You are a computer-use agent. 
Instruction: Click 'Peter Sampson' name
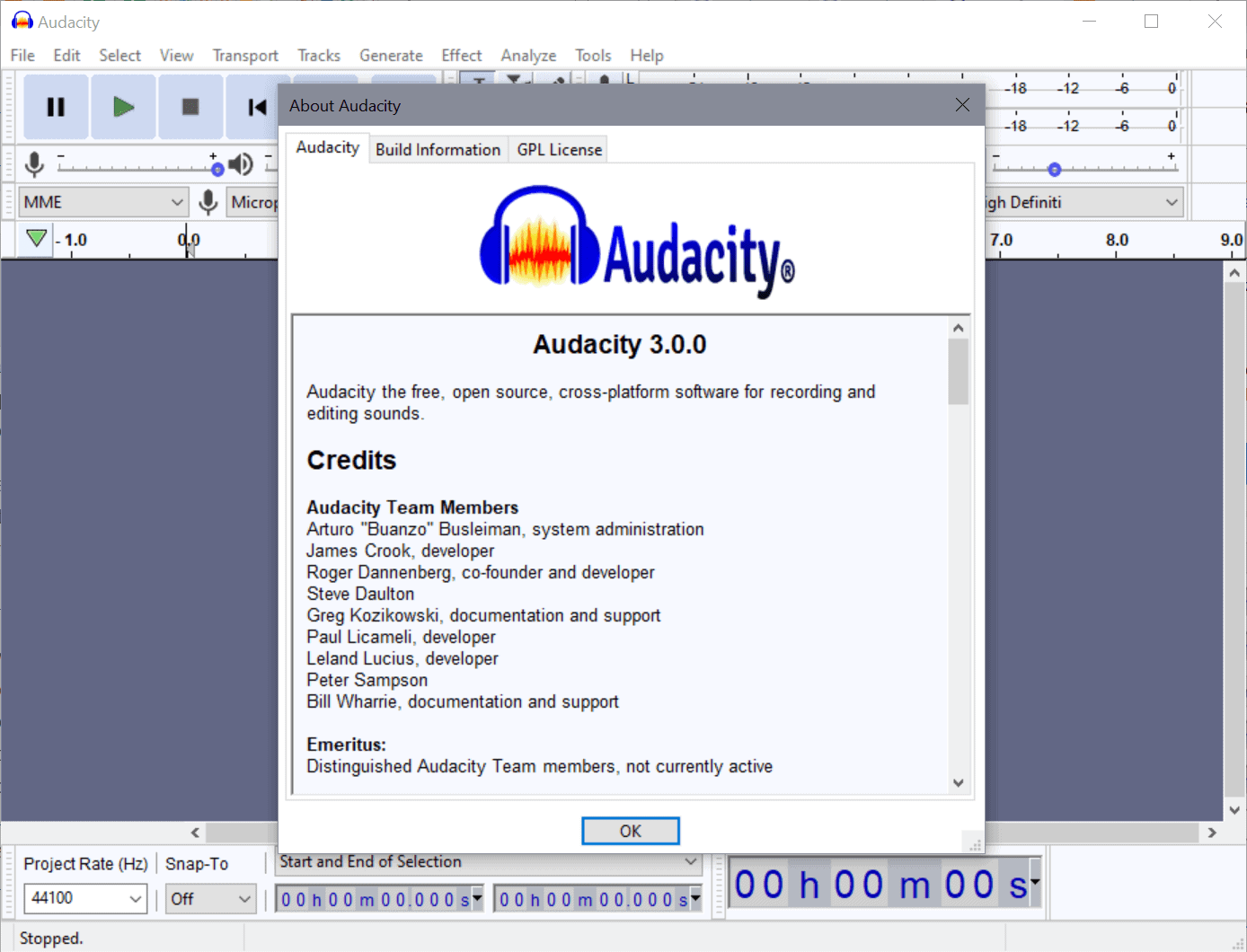point(367,680)
